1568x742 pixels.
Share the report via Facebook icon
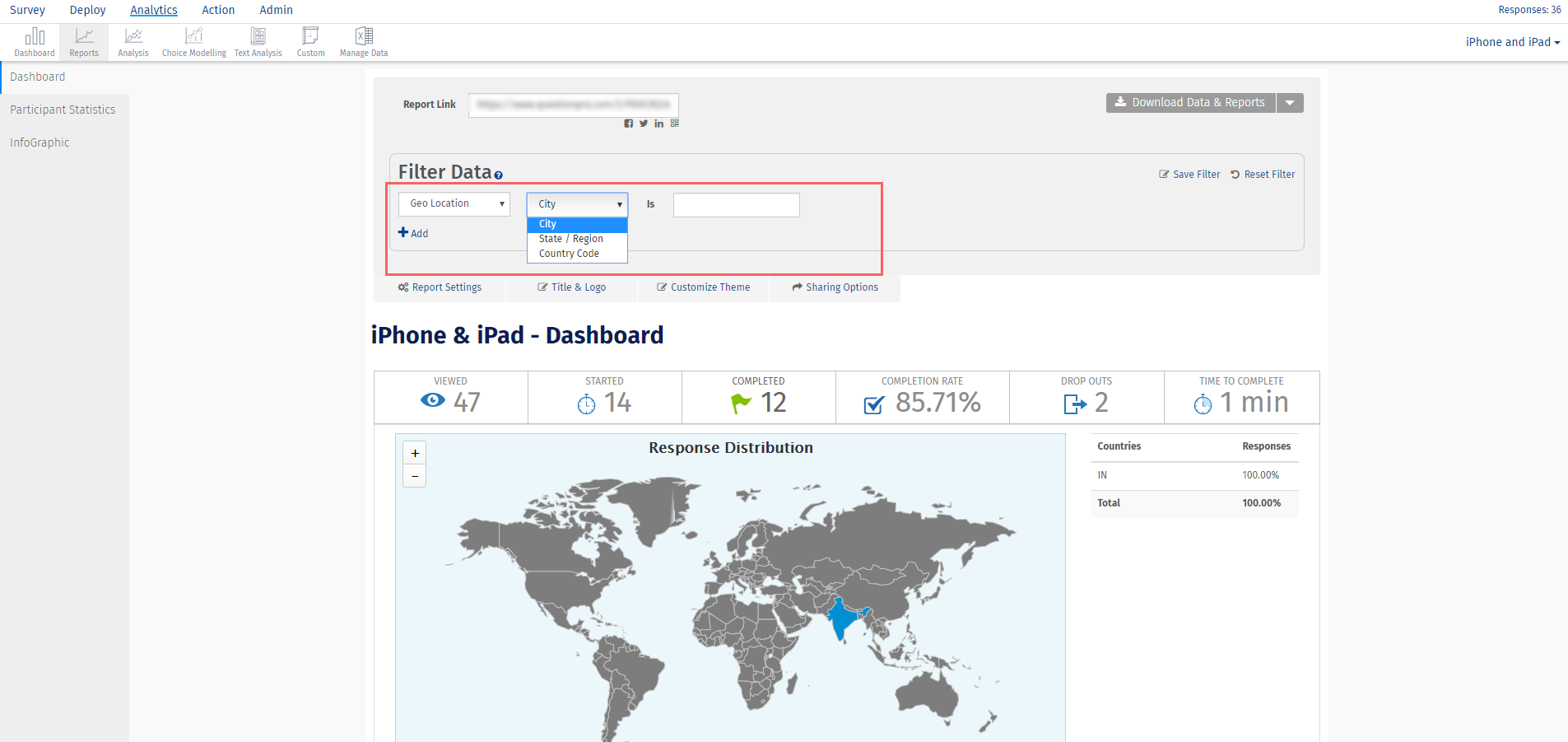click(628, 123)
